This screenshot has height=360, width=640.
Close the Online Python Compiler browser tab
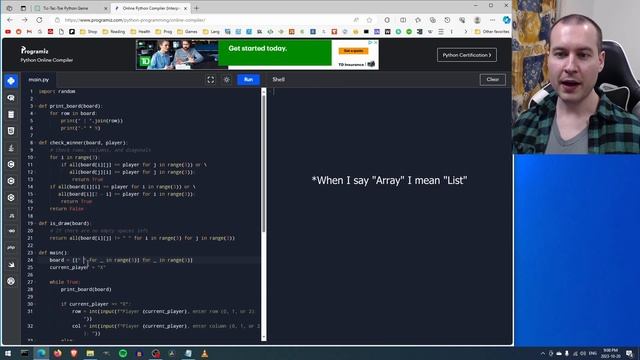point(185,8)
